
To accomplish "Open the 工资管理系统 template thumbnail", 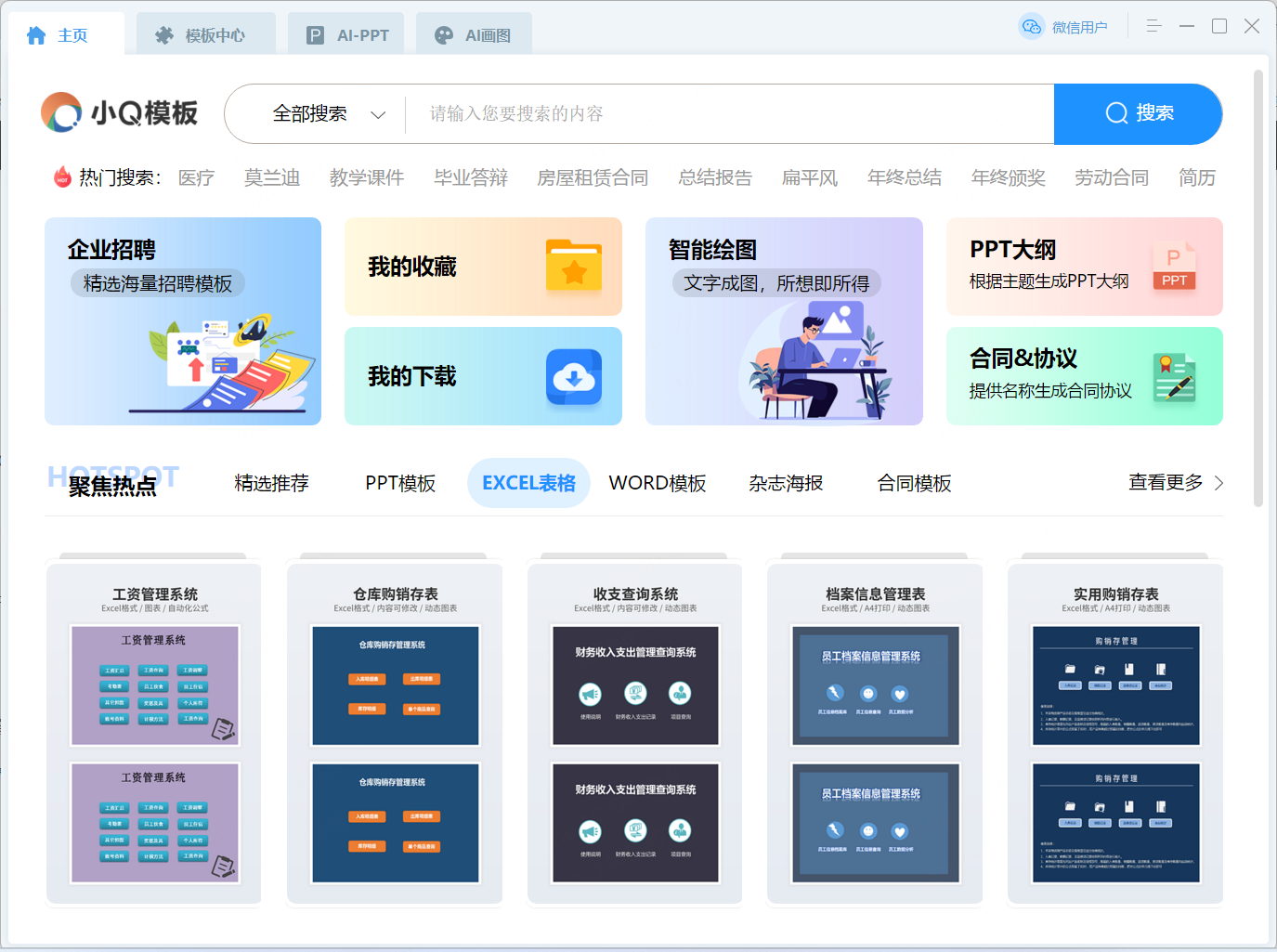I will coord(154,734).
